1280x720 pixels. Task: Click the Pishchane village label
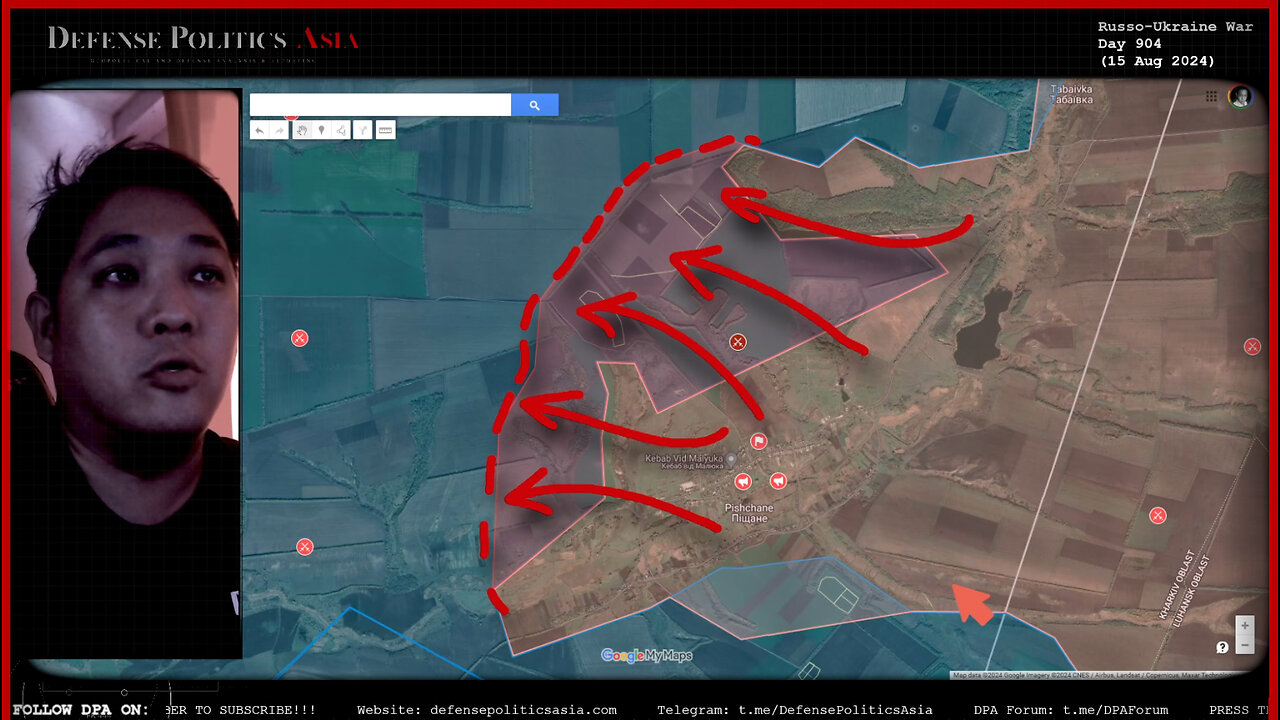point(747,513)
